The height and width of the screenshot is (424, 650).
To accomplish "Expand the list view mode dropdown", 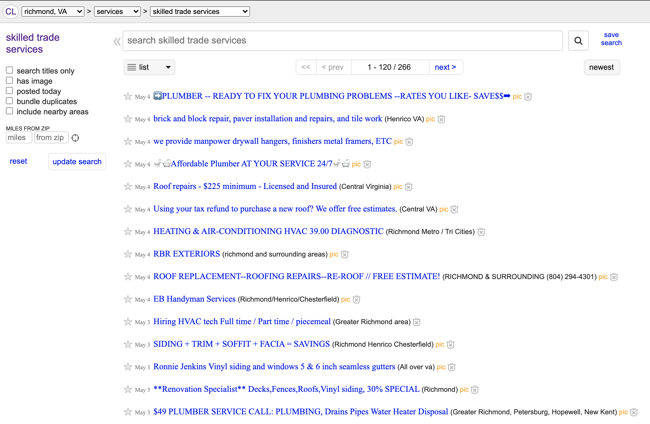I will 149,67.
